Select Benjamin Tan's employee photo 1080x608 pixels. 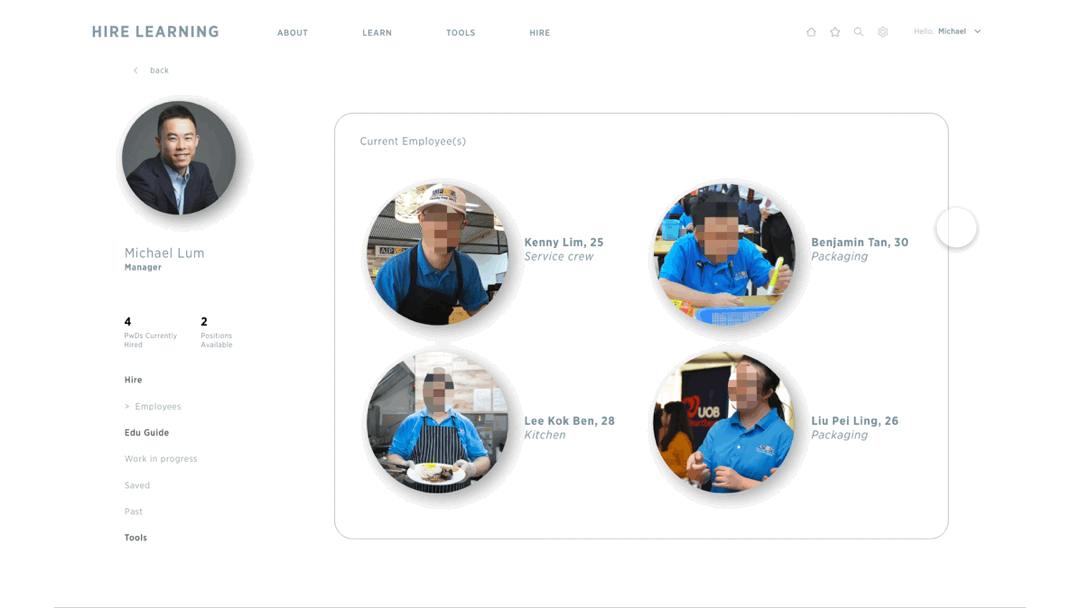coord(725,254)
